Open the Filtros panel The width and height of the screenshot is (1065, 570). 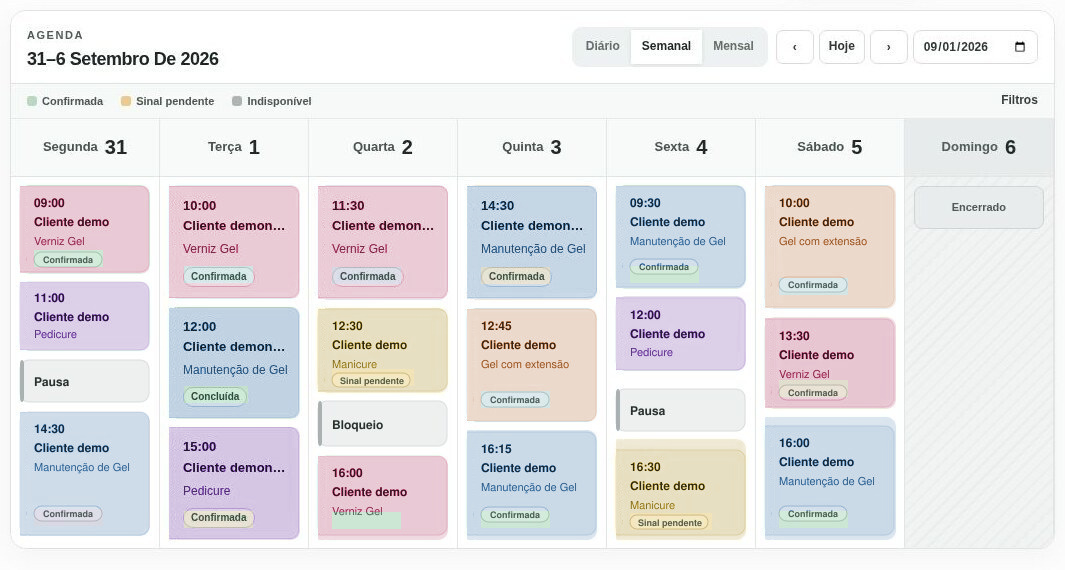click(x=1019, y=100)
